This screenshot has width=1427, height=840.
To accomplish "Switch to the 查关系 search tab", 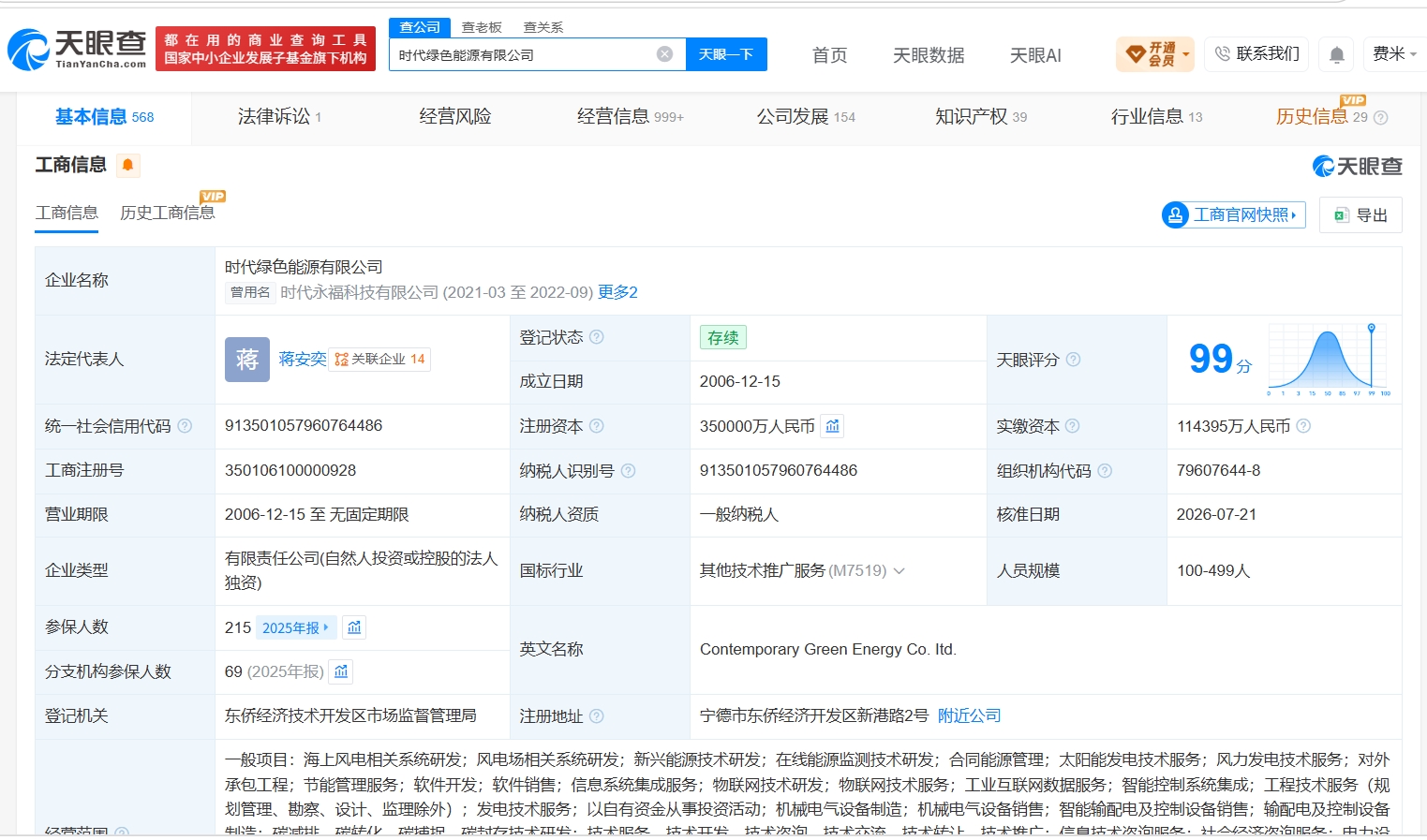I will (x=543, y=27).
